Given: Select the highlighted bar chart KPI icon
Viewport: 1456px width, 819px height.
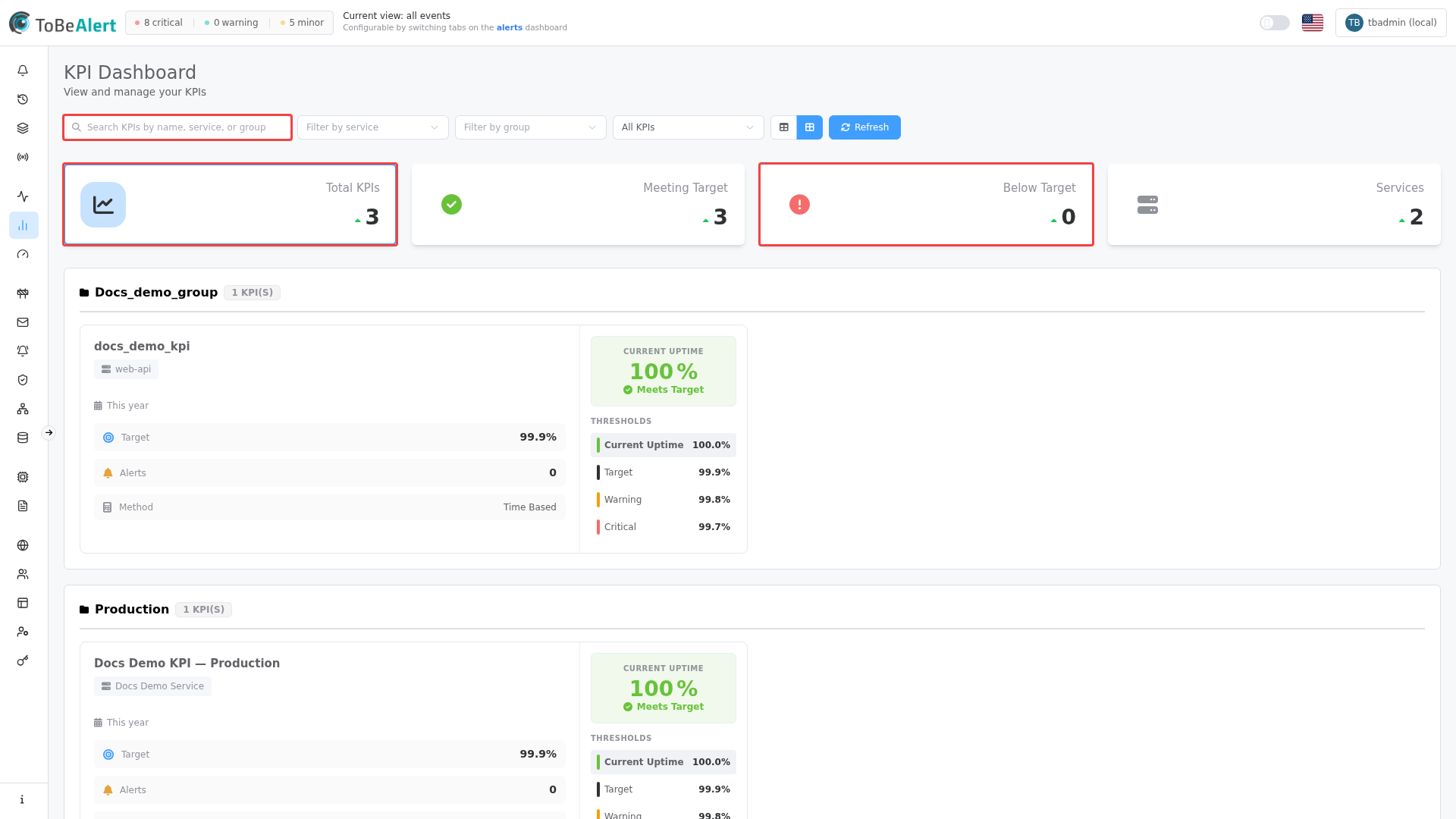Looking at the screenshot, I should click(23, 225).
